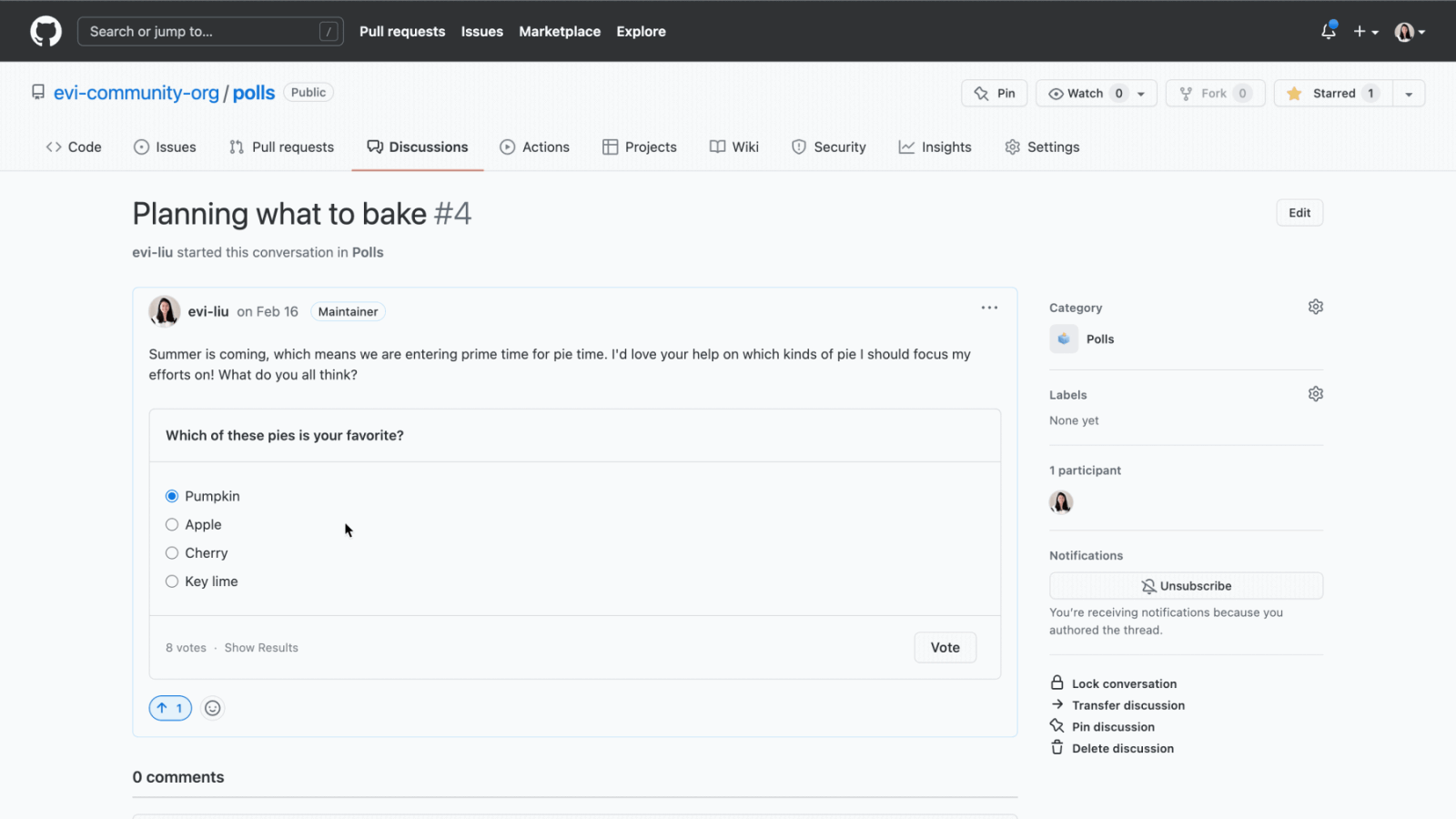Show the poll results
The image size is (1456, 819).
[x=261, y=647]
